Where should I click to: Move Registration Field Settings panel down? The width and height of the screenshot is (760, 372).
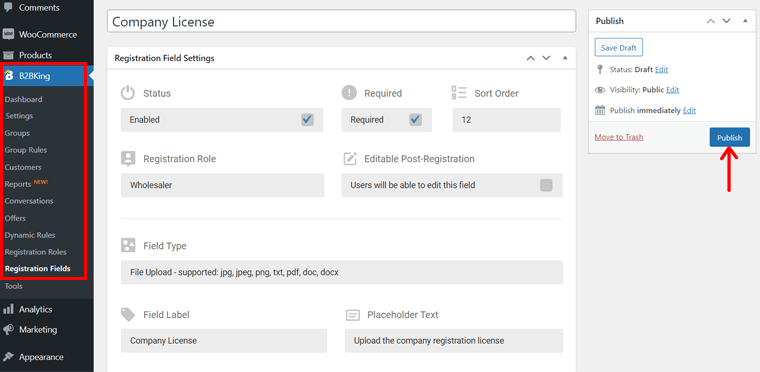tap(546, 58)
